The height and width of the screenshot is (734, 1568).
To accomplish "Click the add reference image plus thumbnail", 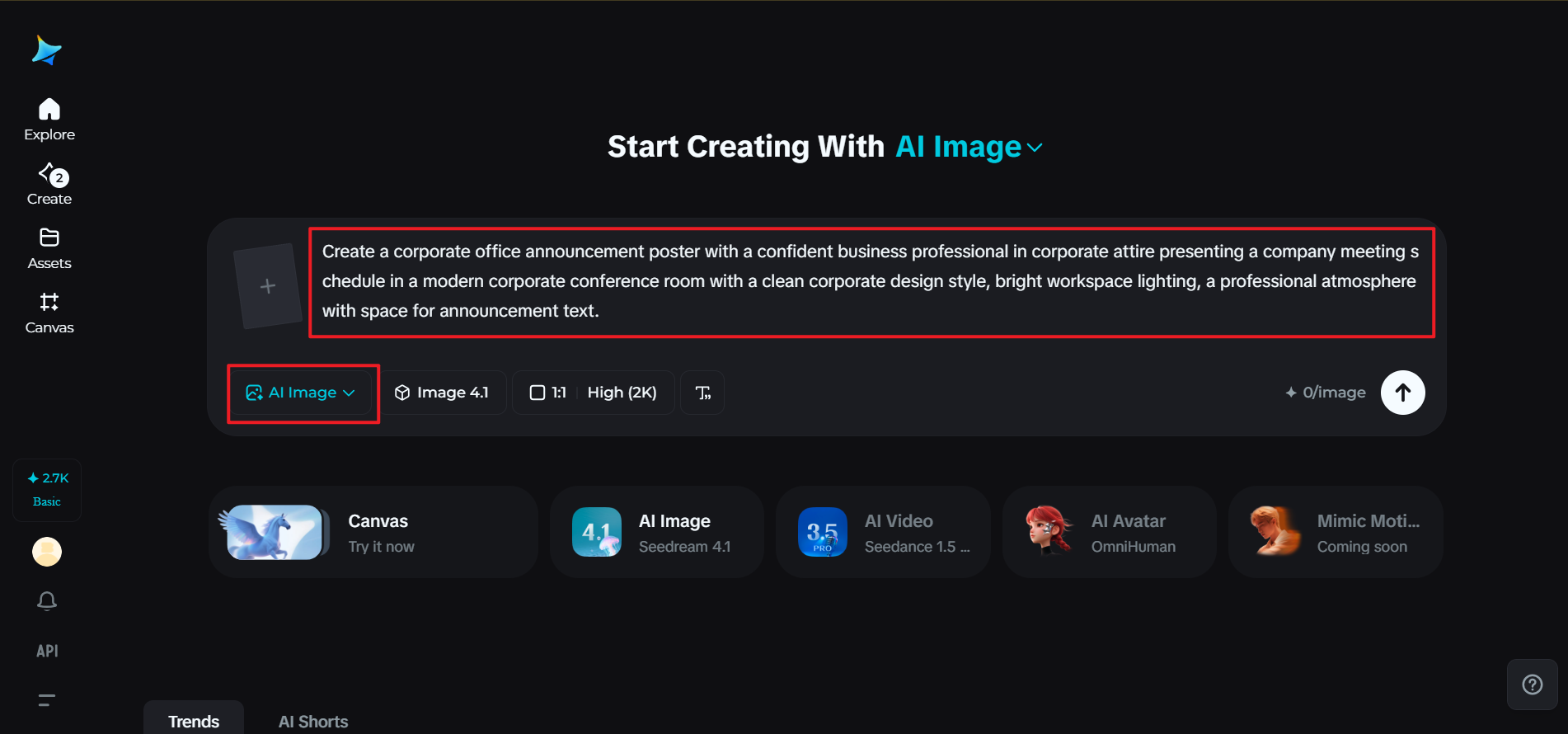I will [267, 286].
